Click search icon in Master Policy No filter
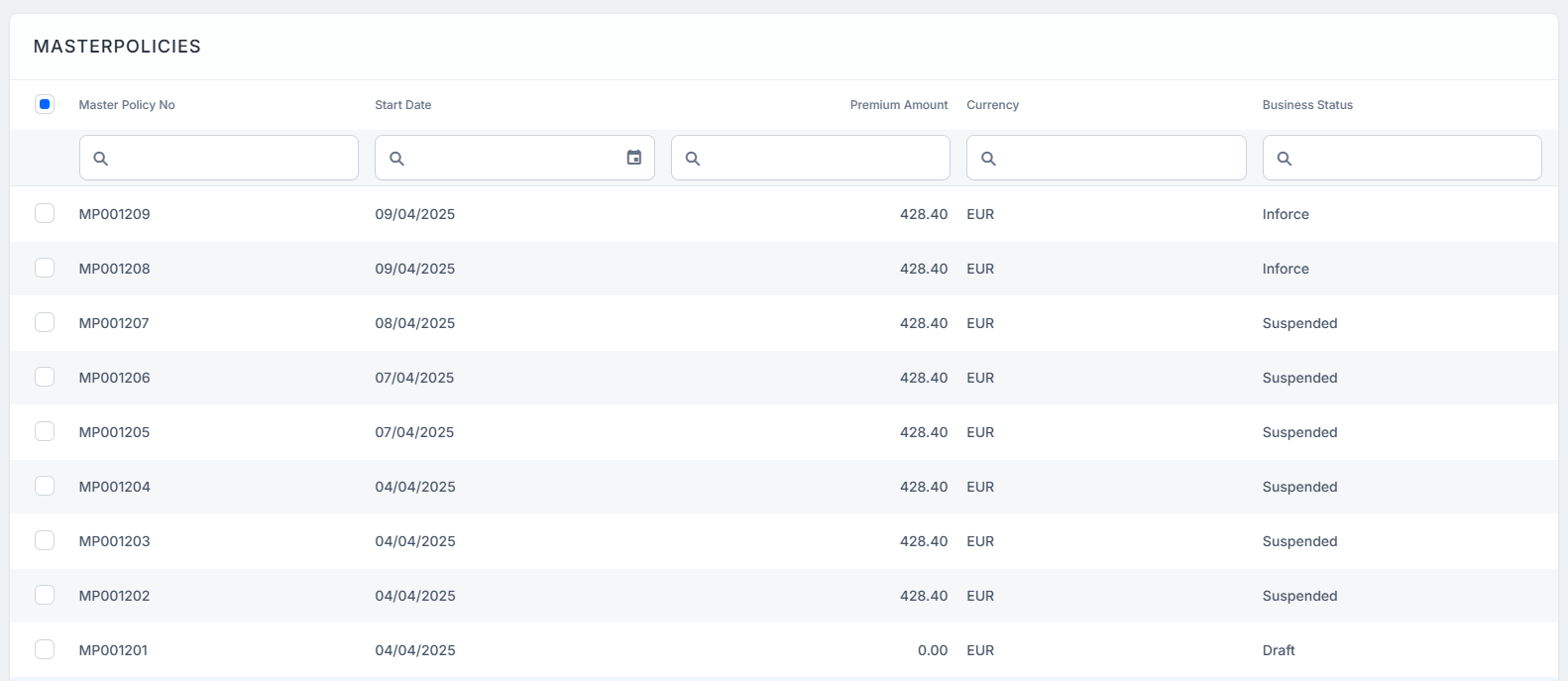1568x681 pixels. pyautogui.click(x=100, y=159)
